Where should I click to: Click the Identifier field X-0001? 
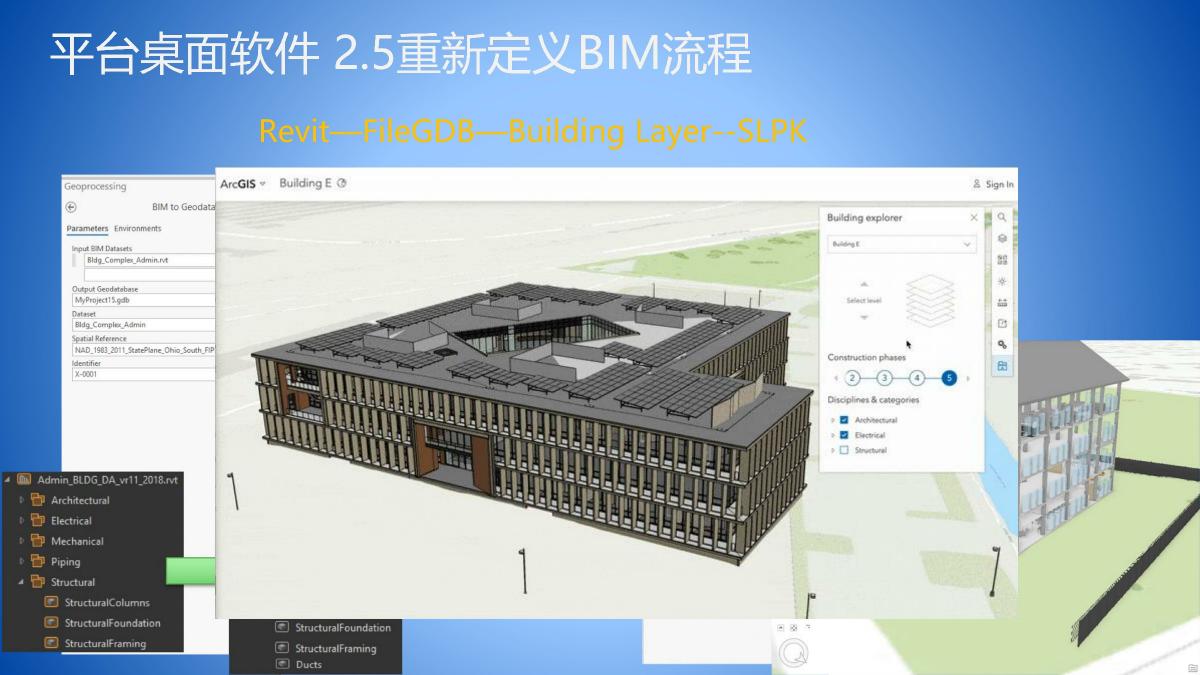(x=143, y=375)
